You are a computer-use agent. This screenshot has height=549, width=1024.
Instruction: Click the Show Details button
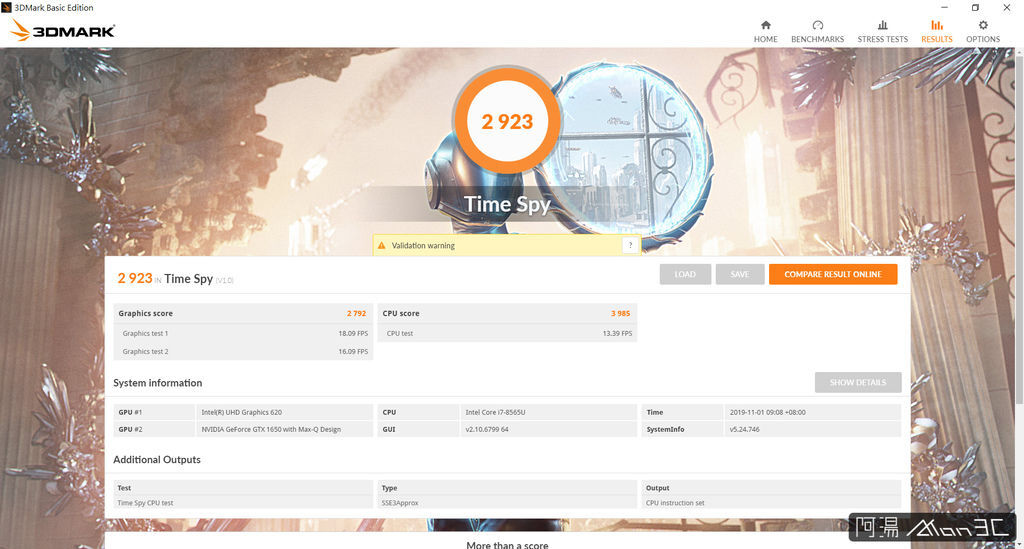858,383
